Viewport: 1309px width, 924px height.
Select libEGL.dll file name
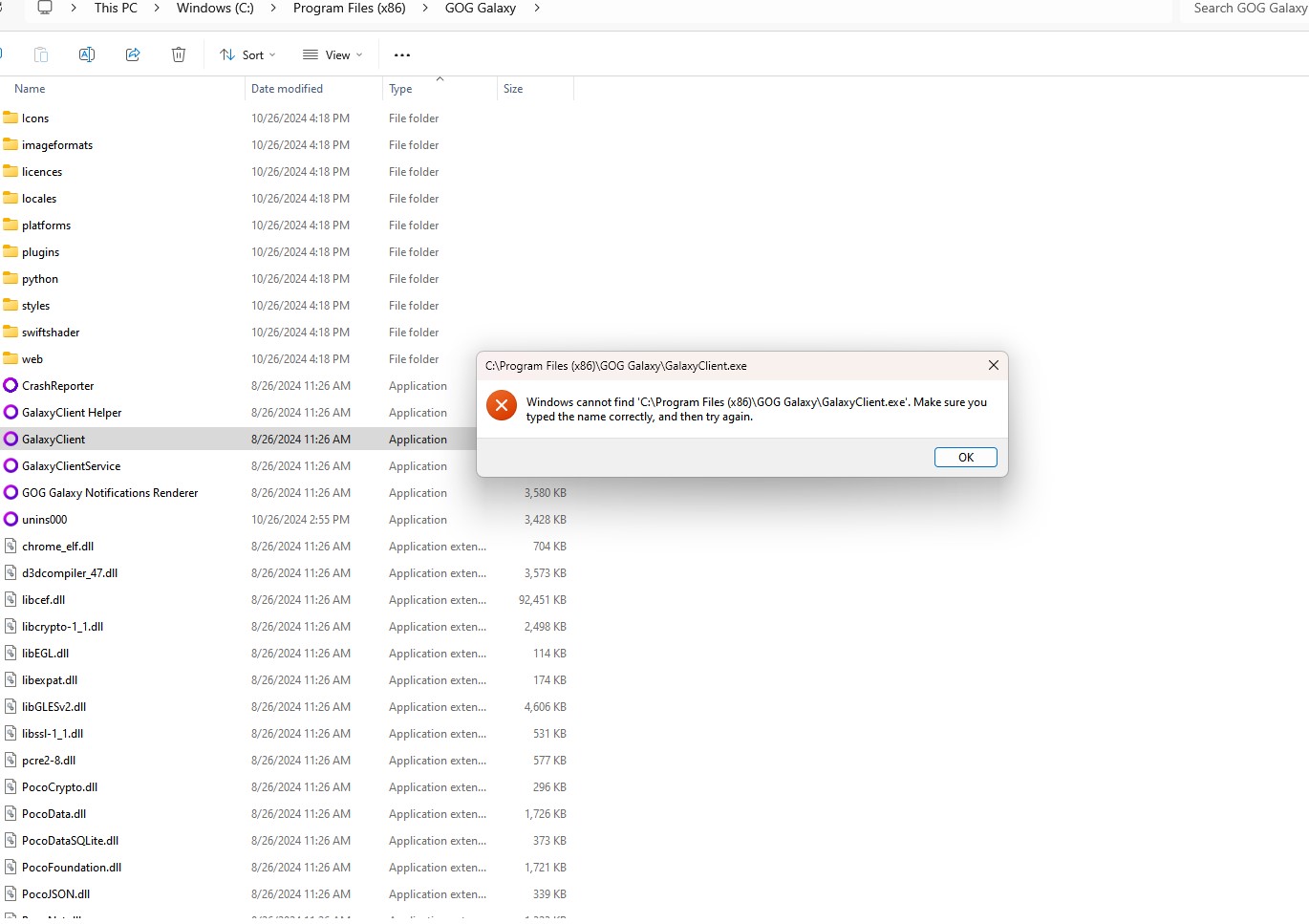(45, 654)
